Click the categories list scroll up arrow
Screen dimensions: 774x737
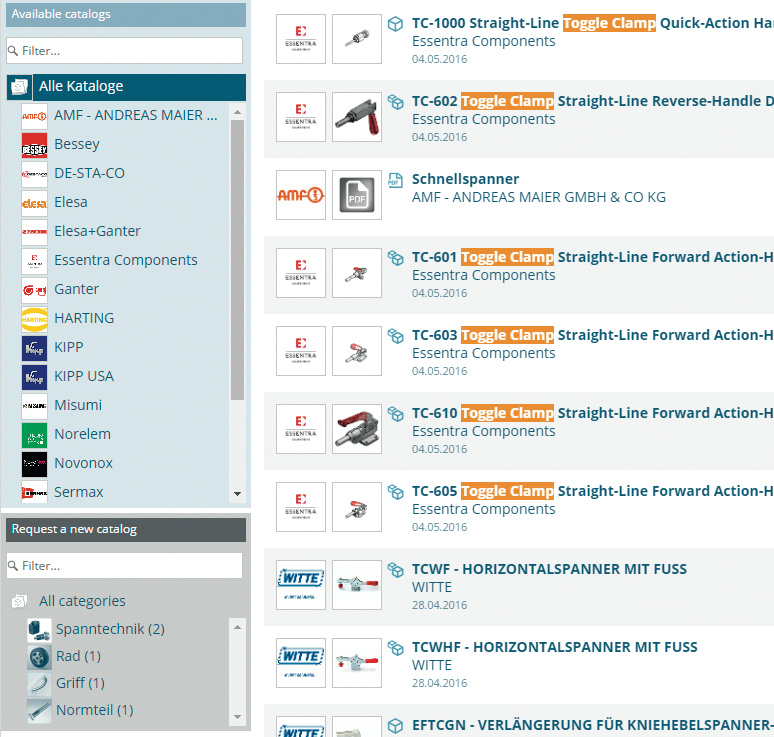[237, 627]
